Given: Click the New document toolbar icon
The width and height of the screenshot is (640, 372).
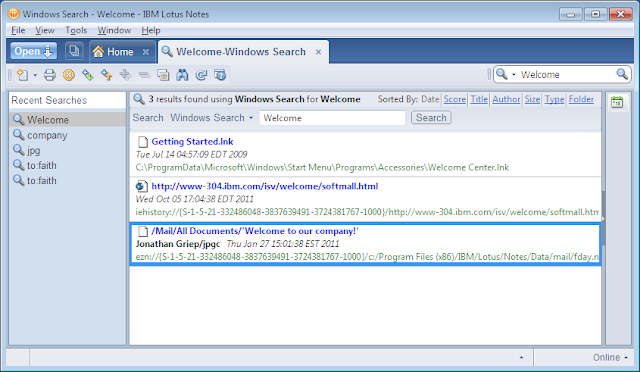Looking at the screenshot, I should (22, 75).
